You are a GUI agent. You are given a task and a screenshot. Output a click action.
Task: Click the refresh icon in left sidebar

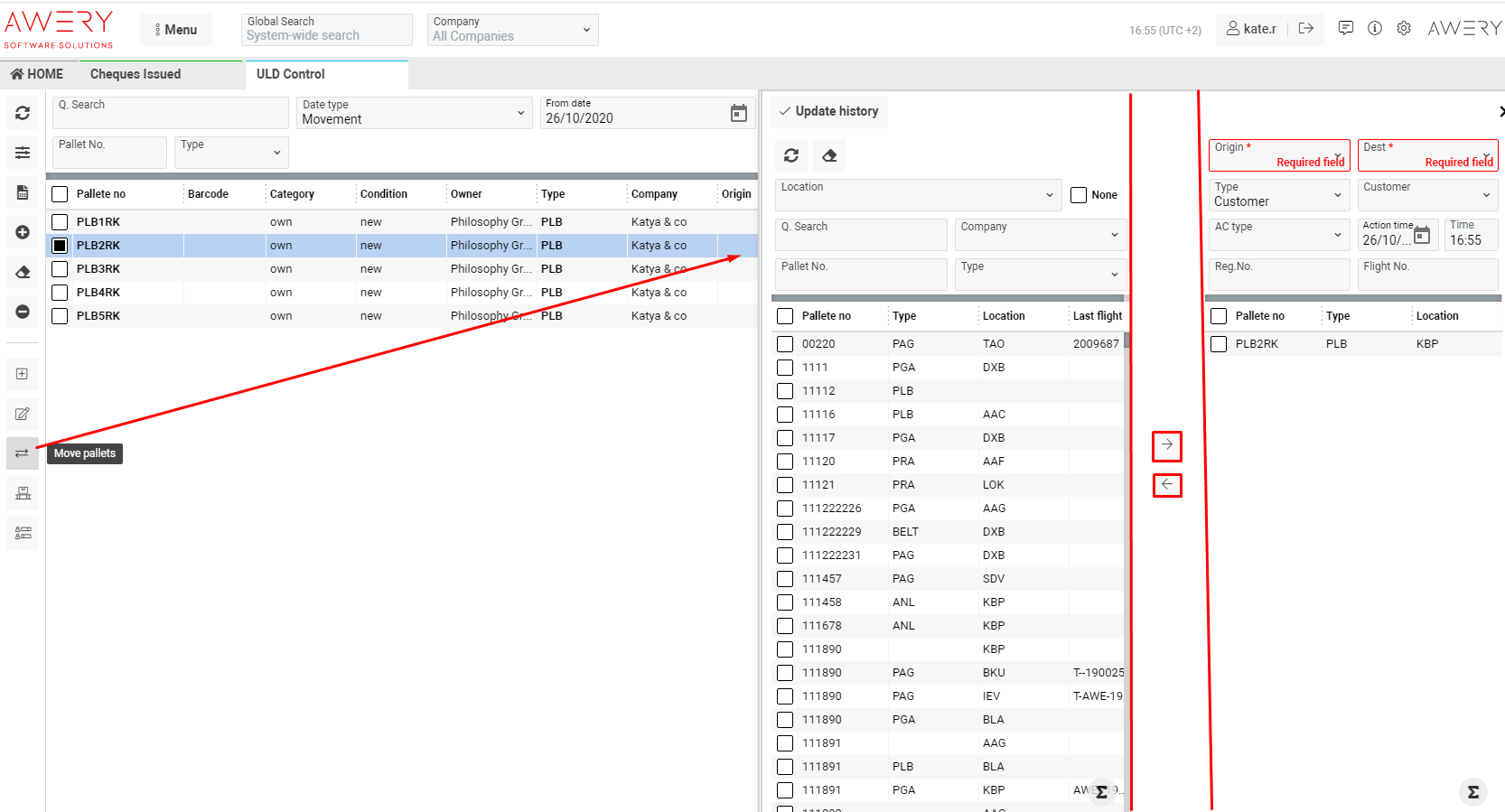coord(23,113)
